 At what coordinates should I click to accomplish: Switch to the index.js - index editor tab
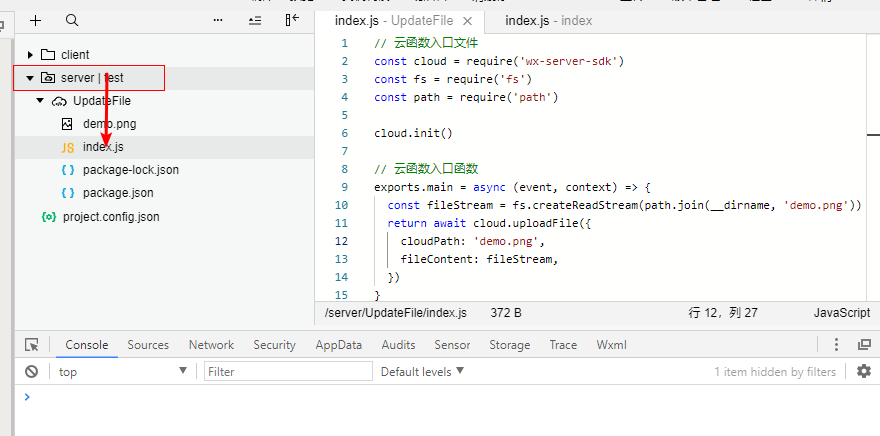tap(548, 20)
